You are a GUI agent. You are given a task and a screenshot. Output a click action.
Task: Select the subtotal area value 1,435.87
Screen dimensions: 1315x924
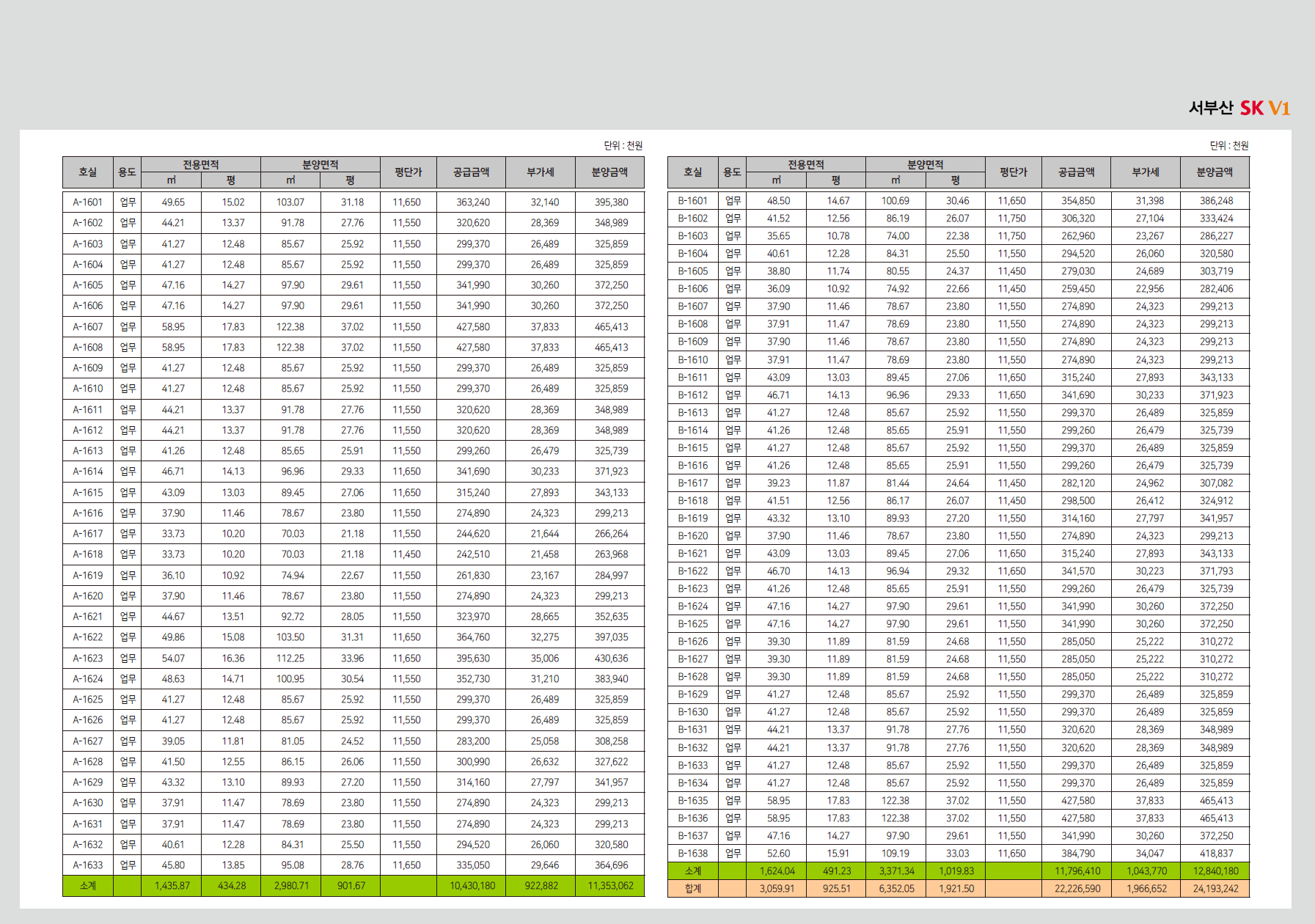tap(172, 886)
